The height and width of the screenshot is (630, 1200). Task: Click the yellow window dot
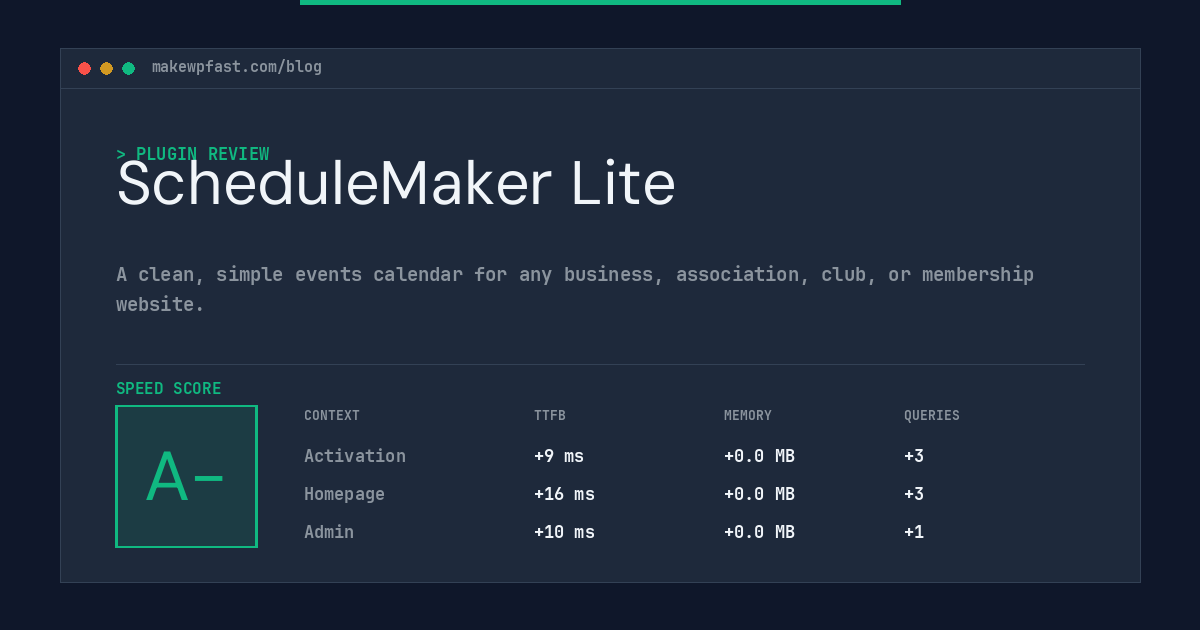click(106, 68)
